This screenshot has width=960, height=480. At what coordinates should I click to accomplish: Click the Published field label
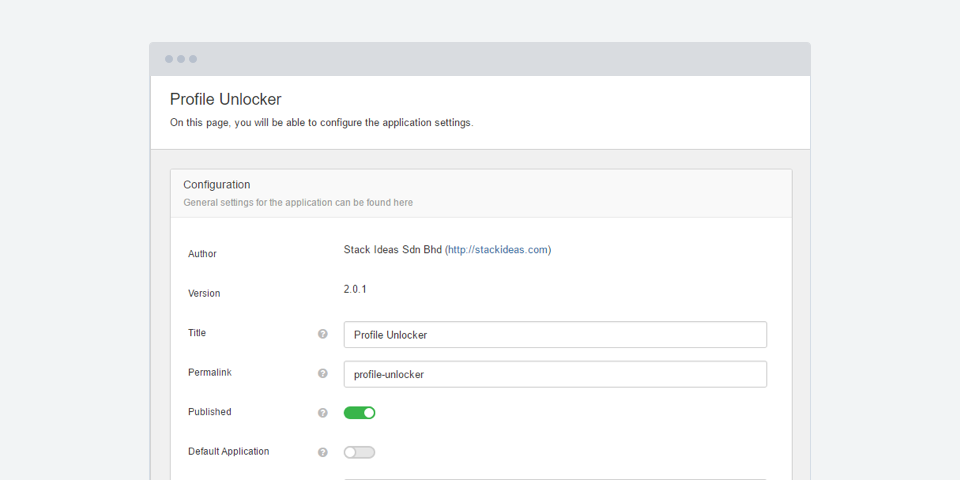click(x=209, y=412)
